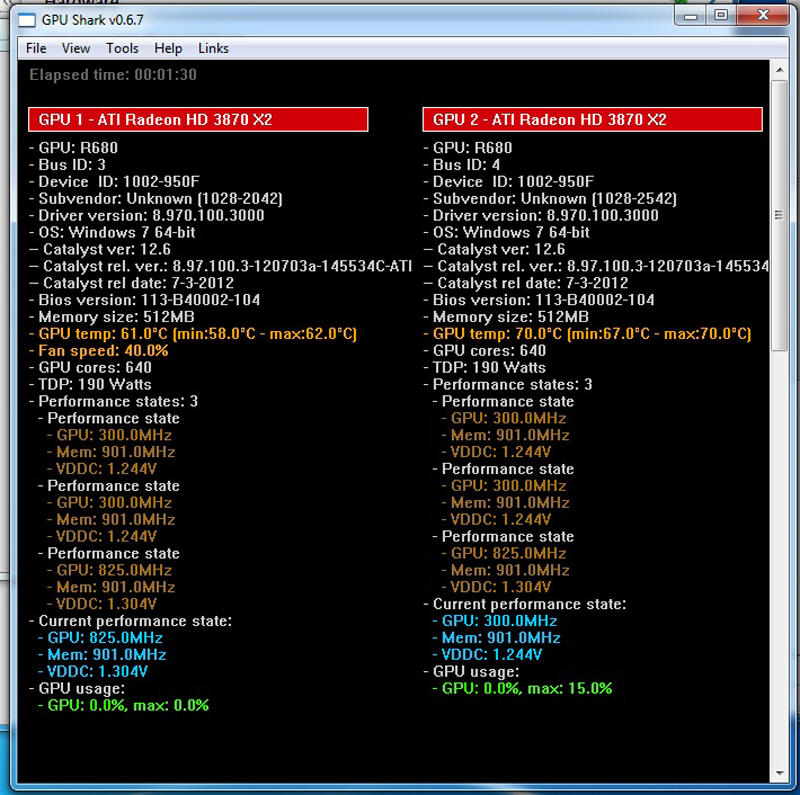Click the 'Fan speed: 40.0%' line
Image resolution: width=800 pixels, height=795 pixels.
click(99, 351)
